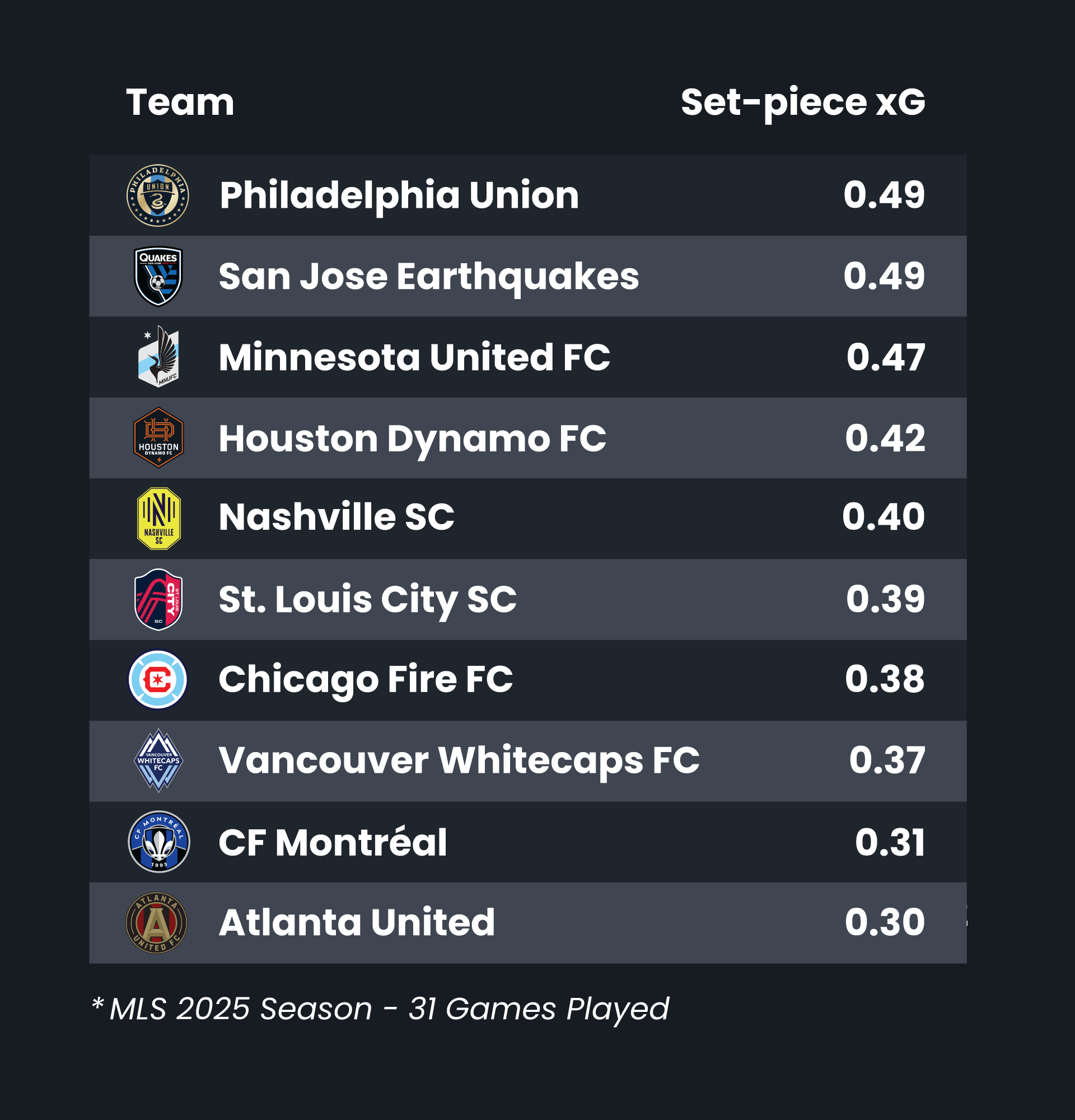1075x1120 pixels.
Task: Select the Chicago Fire circular logo
Action: 158,680
